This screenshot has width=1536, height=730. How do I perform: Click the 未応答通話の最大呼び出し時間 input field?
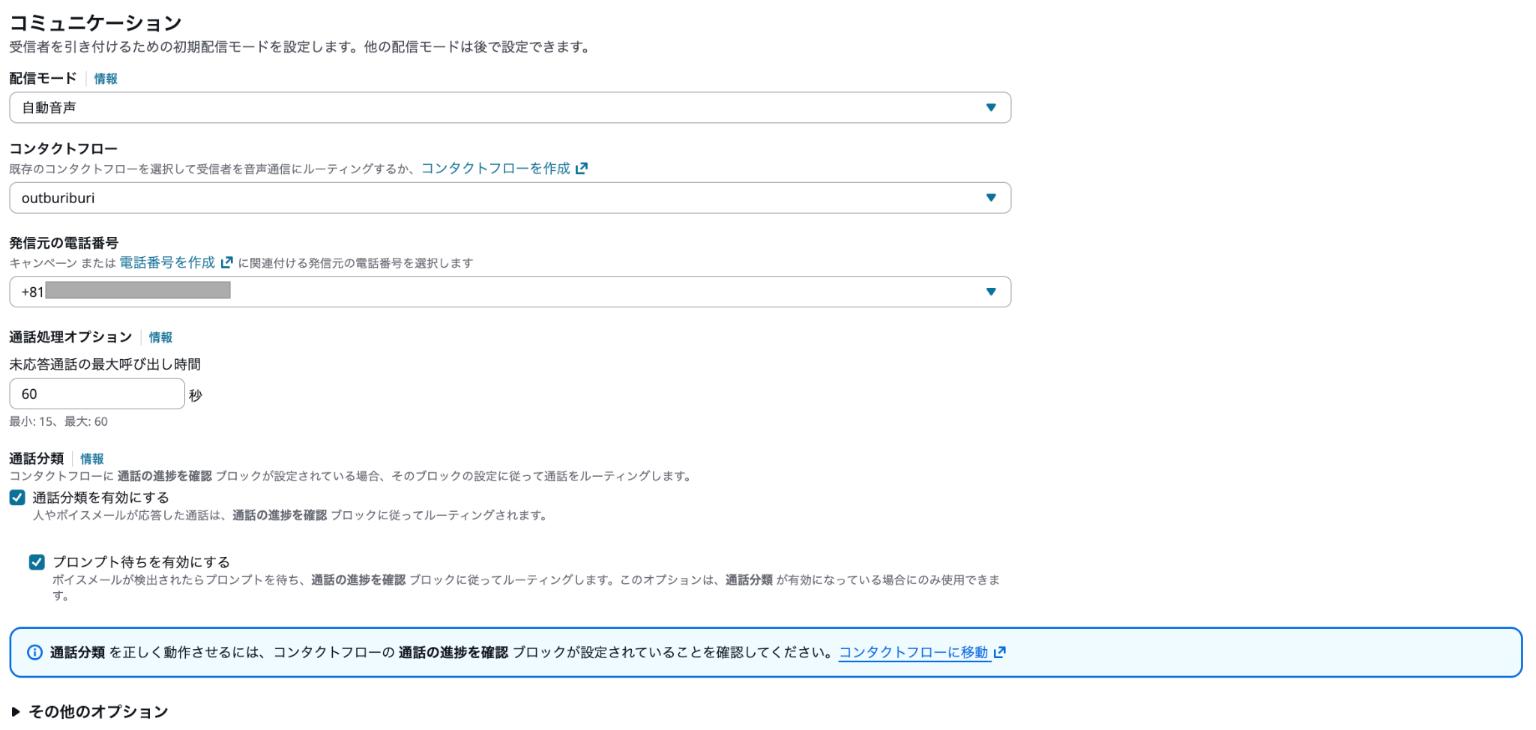tap(97, 394)
